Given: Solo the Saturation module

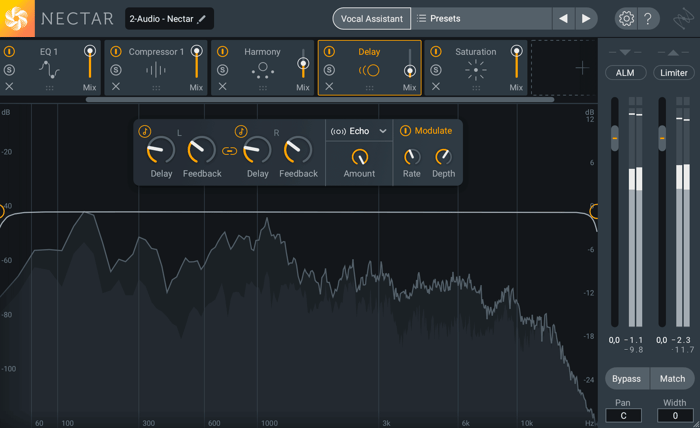Looking at the screenshot, I should pos(436,70).
